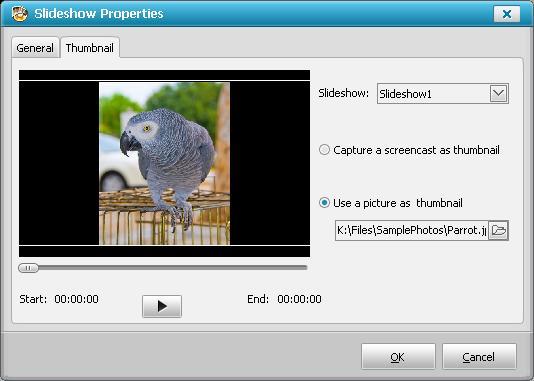
Task: Cancel the Slideshow Properties dialog
Action: click(479, 356)
